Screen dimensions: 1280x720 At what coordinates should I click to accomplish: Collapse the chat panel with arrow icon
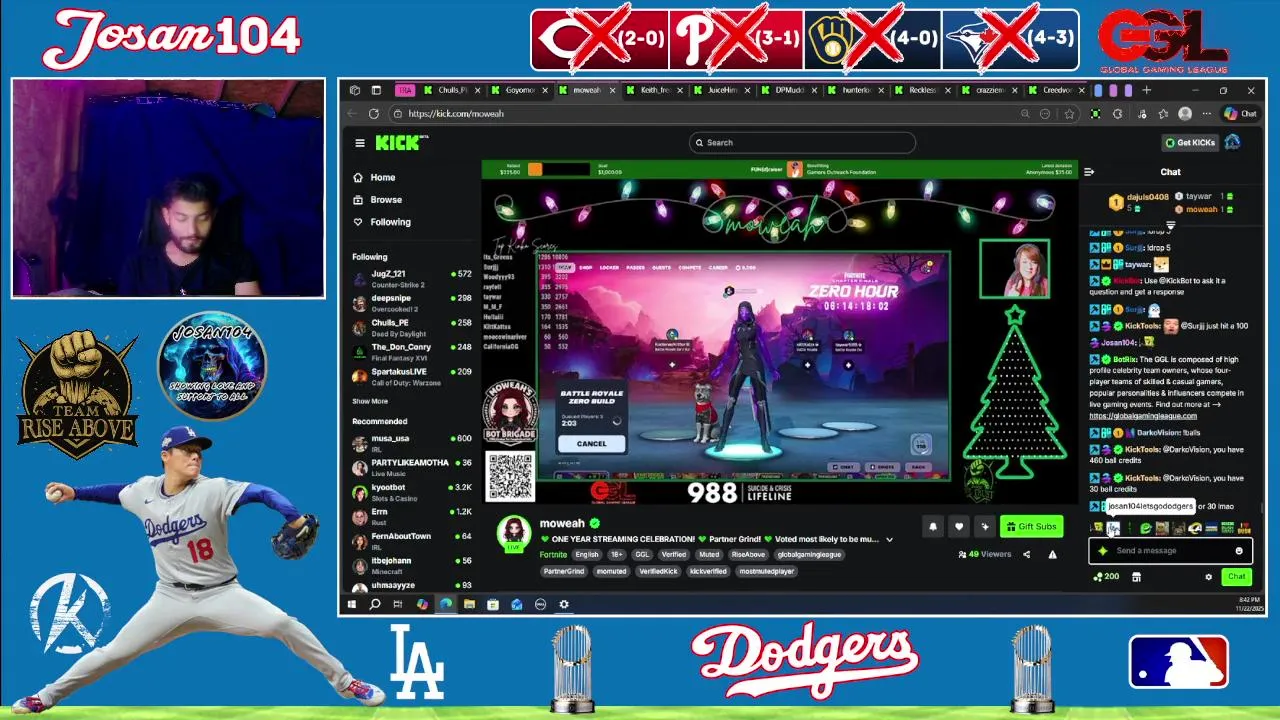point(1089,172)
